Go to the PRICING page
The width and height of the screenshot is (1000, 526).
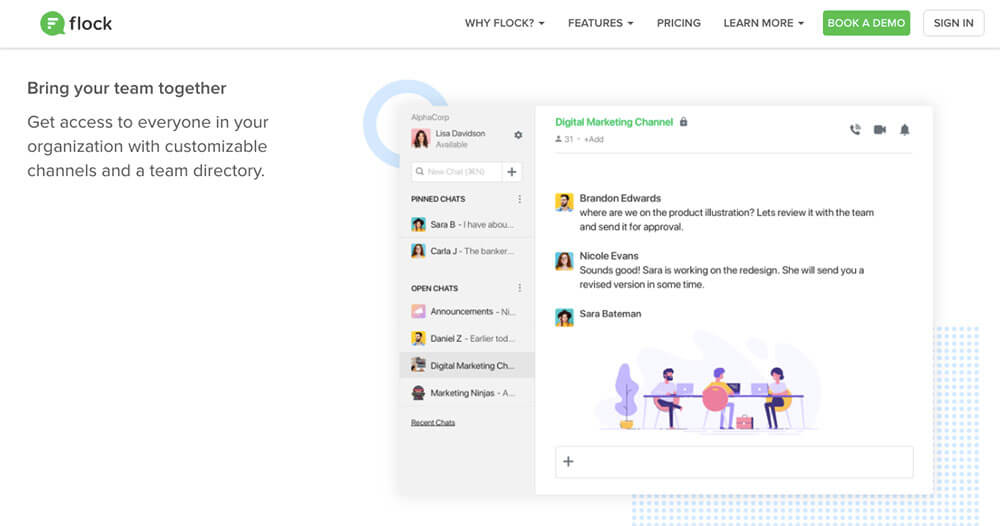pos(679,23)
